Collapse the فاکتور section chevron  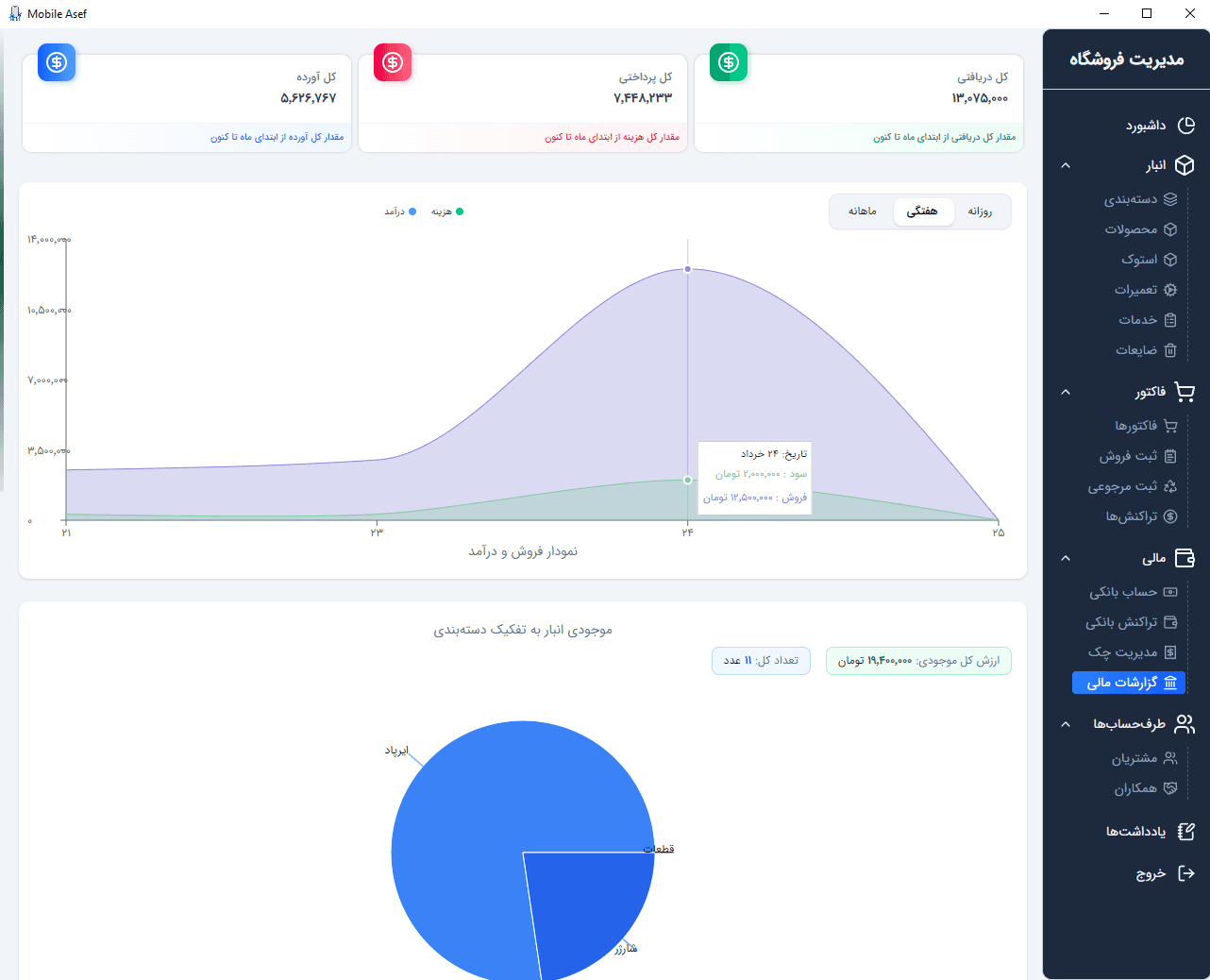1066,392
